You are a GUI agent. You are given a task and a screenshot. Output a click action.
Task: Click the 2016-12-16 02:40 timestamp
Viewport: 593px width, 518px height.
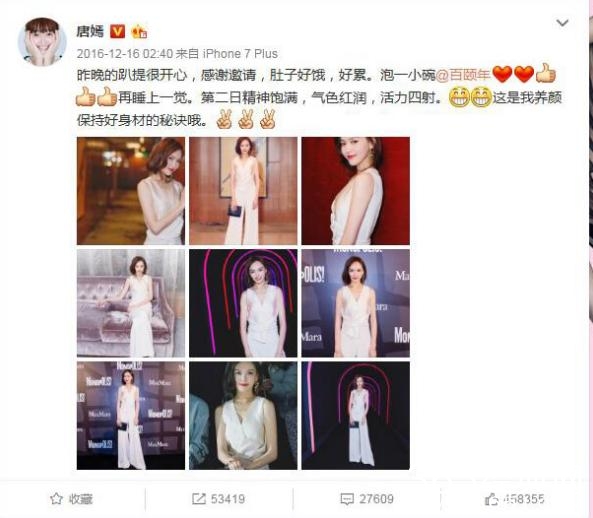tap(125, 54)
